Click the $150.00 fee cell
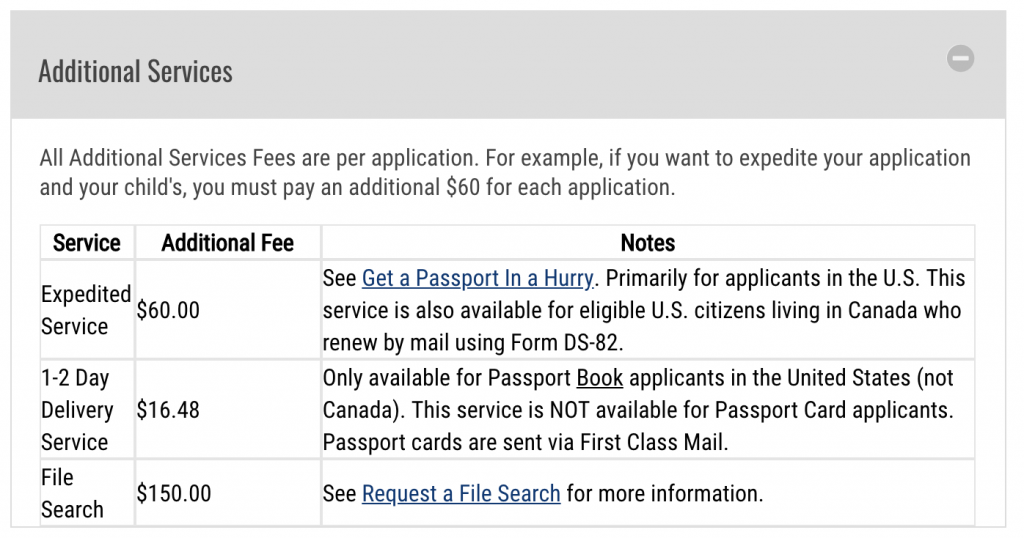 174,494
